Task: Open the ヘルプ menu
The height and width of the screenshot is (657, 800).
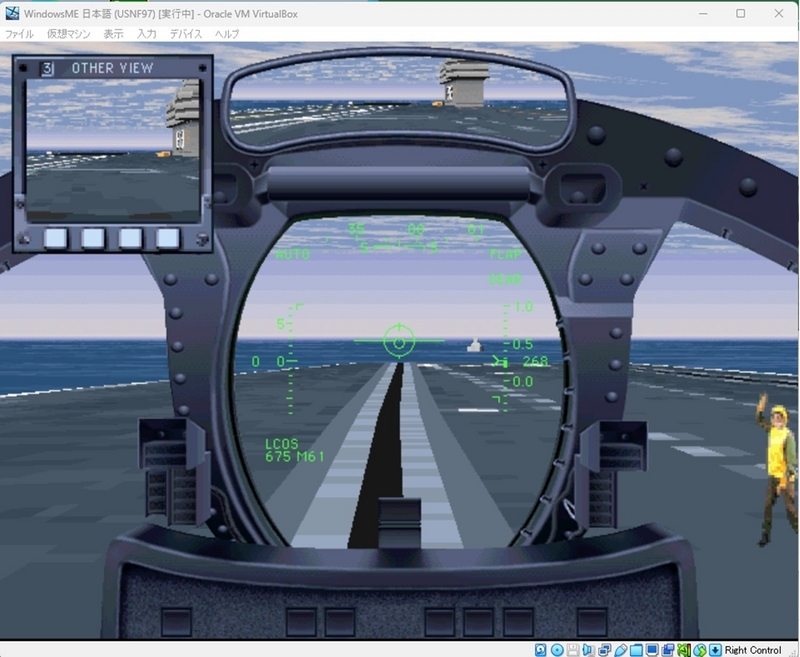Action: click(x=227, y=34)
